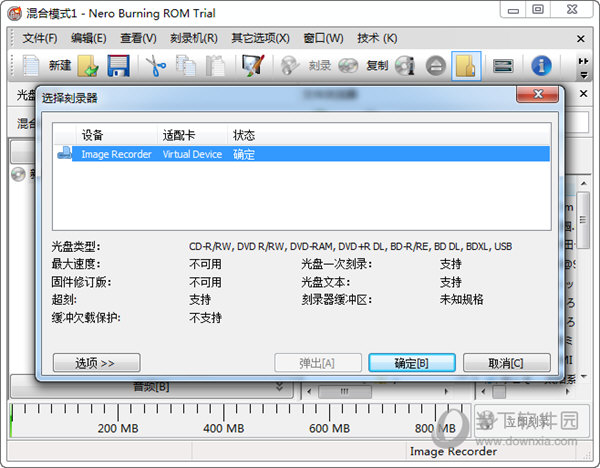The image size is (600, 468).
Task: Click the copy disc double-disc icon
Action: pos(348,66)
